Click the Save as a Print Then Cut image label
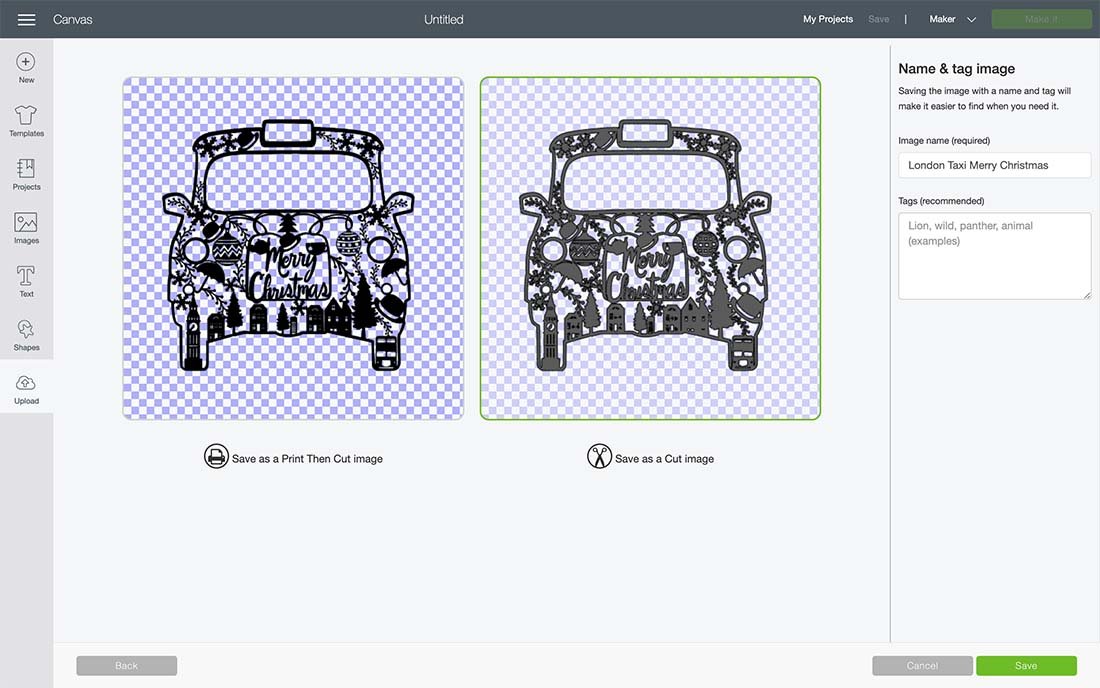Viewport: 1100px width, 688px height. [307, 459]
